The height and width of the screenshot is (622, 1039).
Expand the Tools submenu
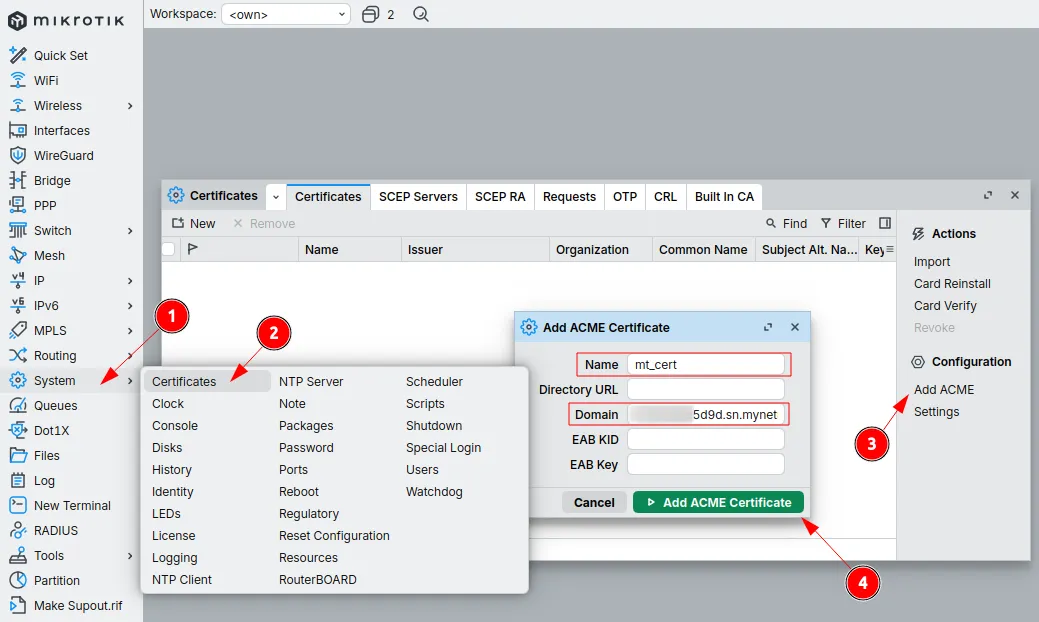tap(130, 556)
